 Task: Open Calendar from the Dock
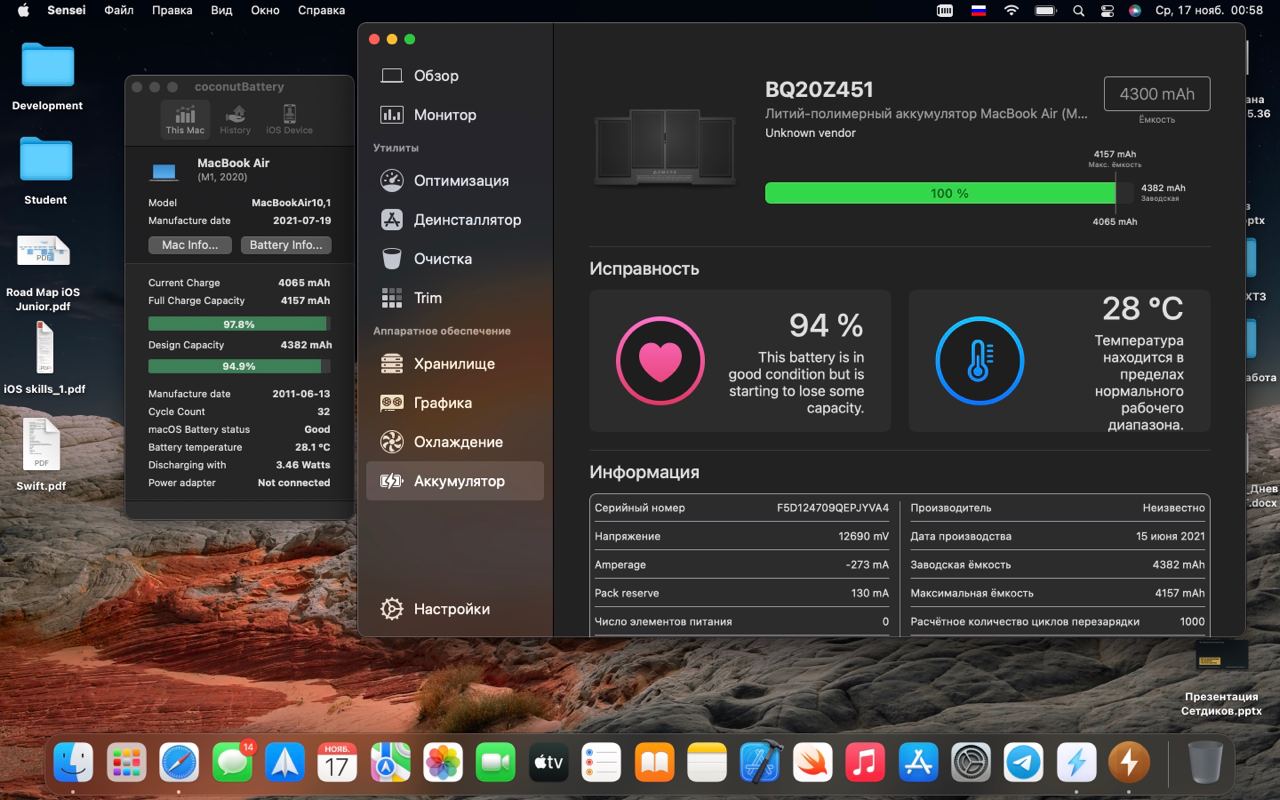point(337,763)
